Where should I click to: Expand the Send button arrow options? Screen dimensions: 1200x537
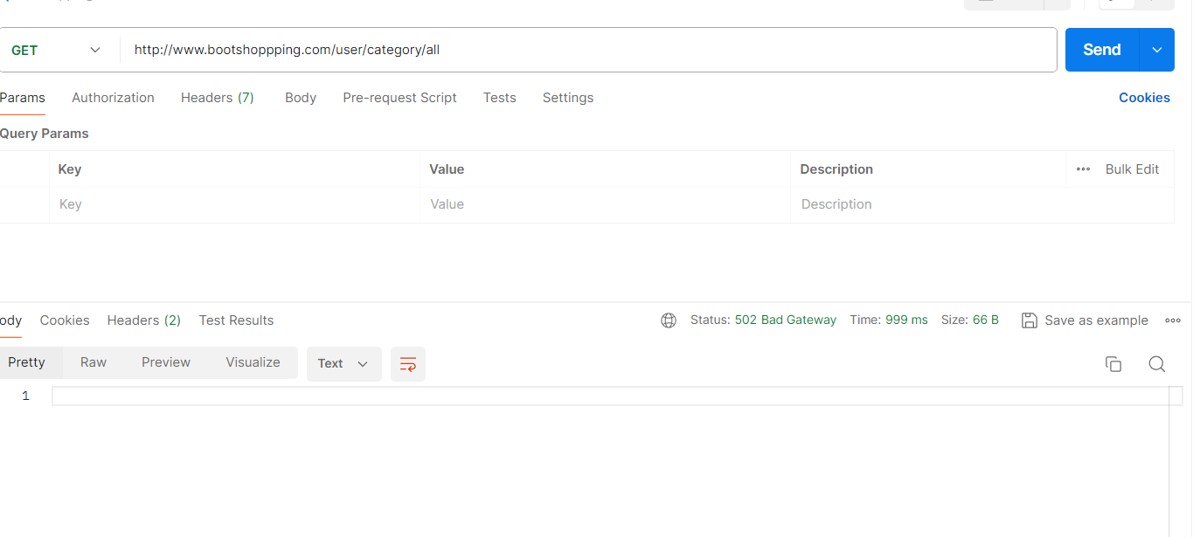point(1157,50)
